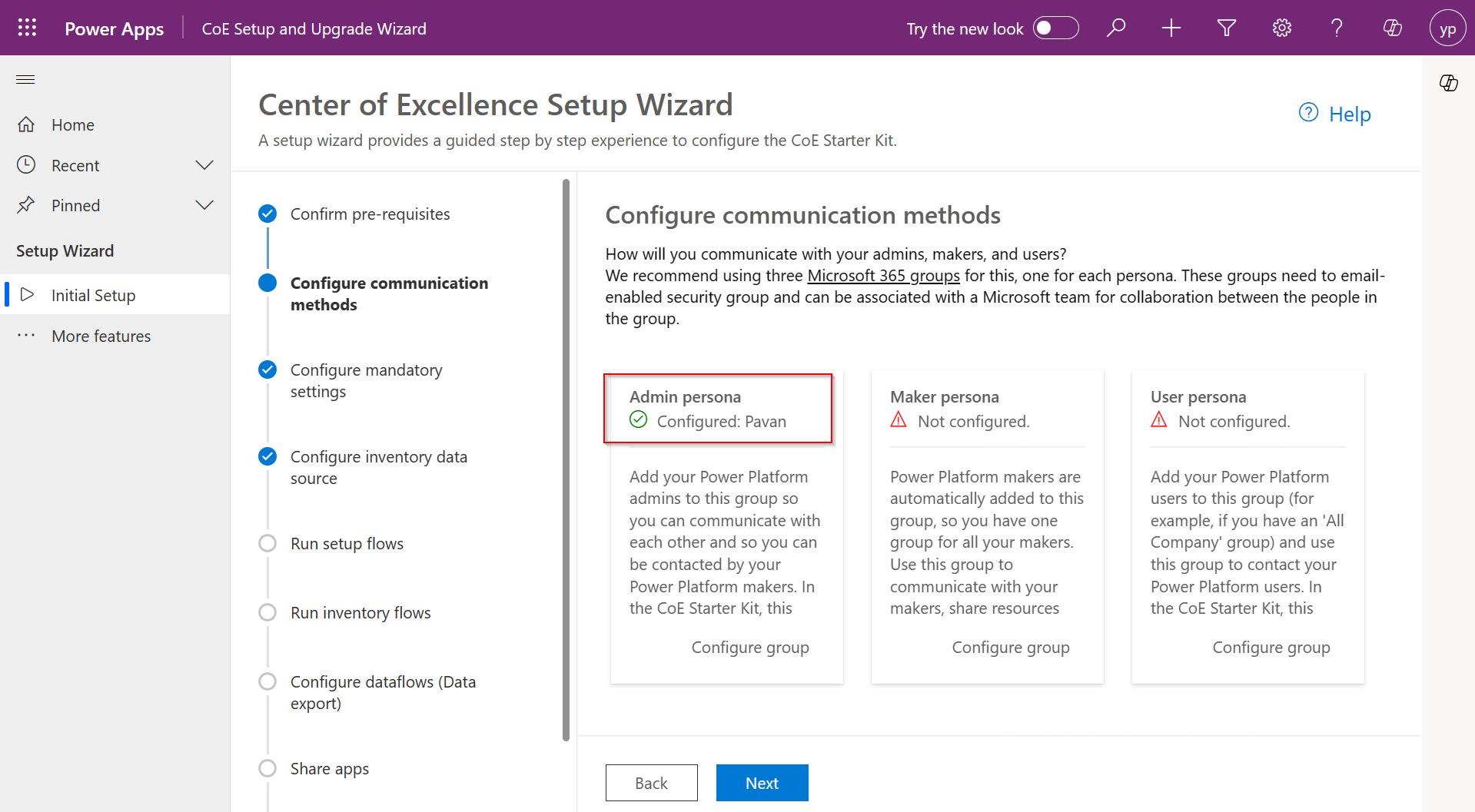Toggle the navigation pane with the hamburger icon
Image resolution: width=1475 pixels, height=812 pixels.
[25, 79]
